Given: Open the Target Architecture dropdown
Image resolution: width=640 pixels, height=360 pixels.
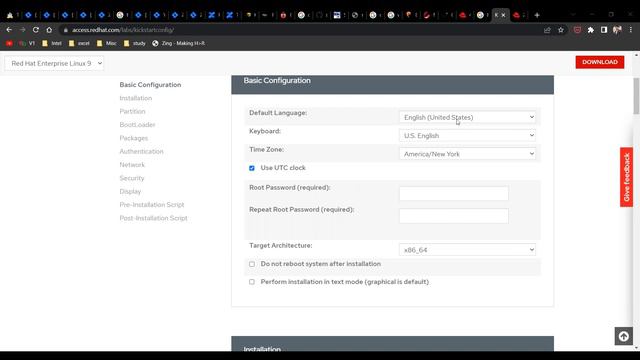Looking at the screenshot, I should [x=467, y=250].
